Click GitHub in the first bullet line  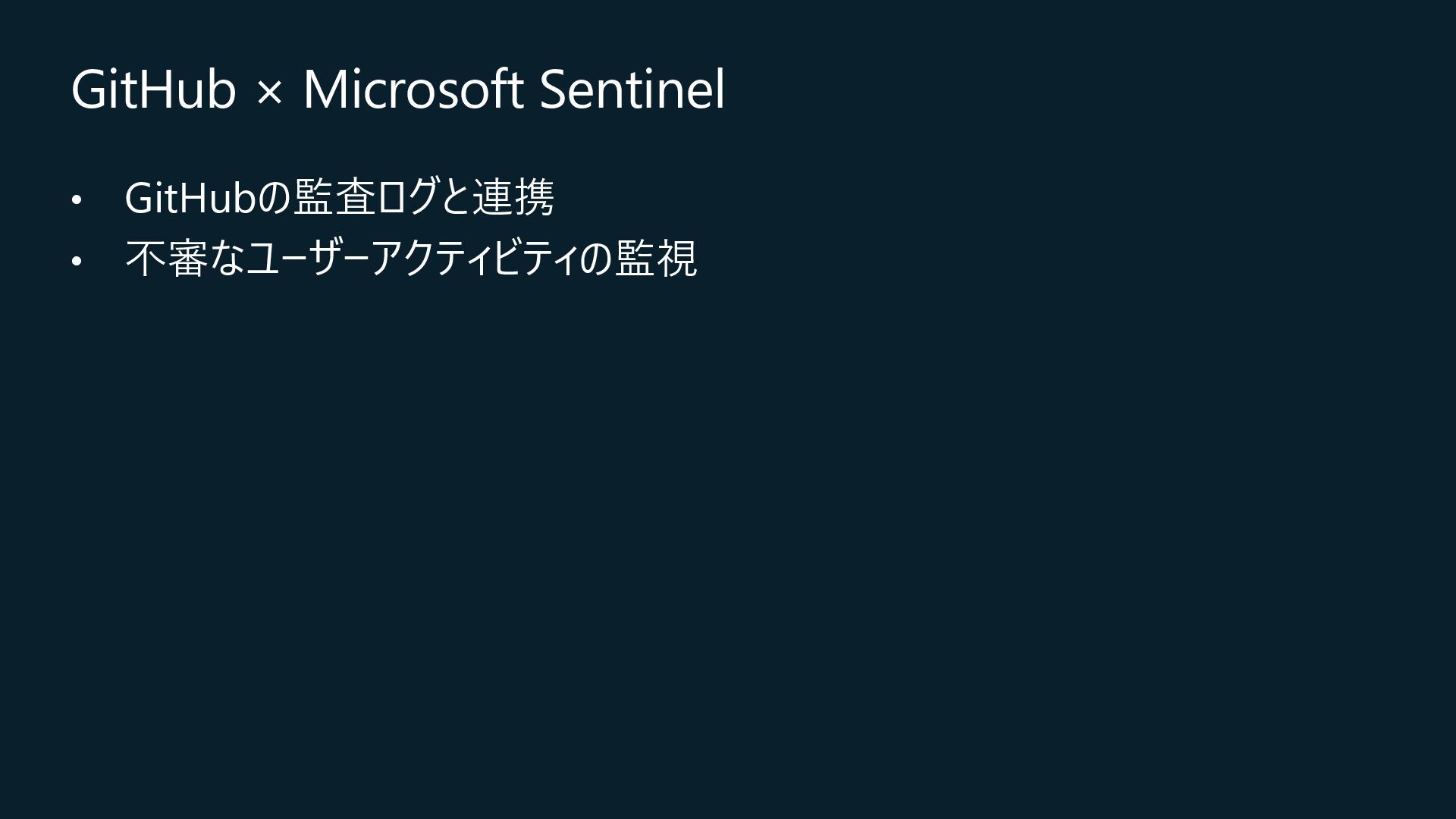pyautogui.click(x=190, y=198)
